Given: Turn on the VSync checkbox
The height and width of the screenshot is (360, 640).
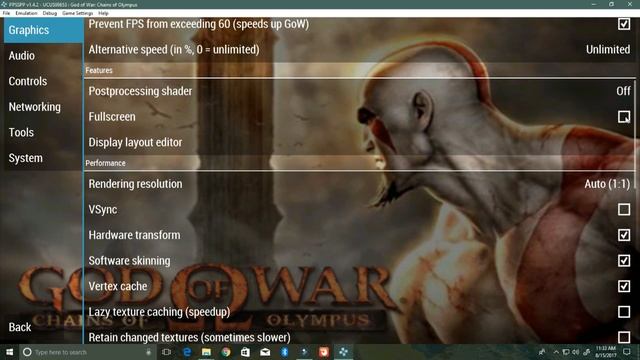Looking at the screenshot, I should click(624, 209).
